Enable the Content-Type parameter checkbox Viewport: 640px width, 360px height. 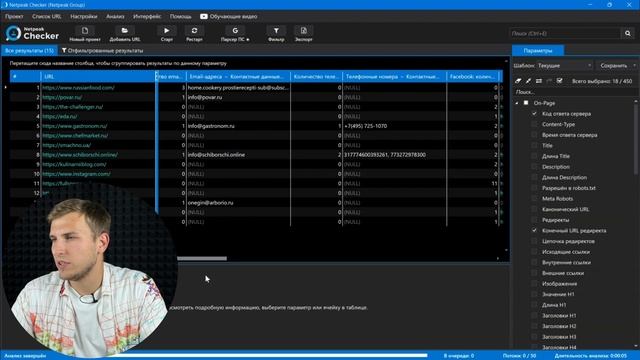(534, 124)
